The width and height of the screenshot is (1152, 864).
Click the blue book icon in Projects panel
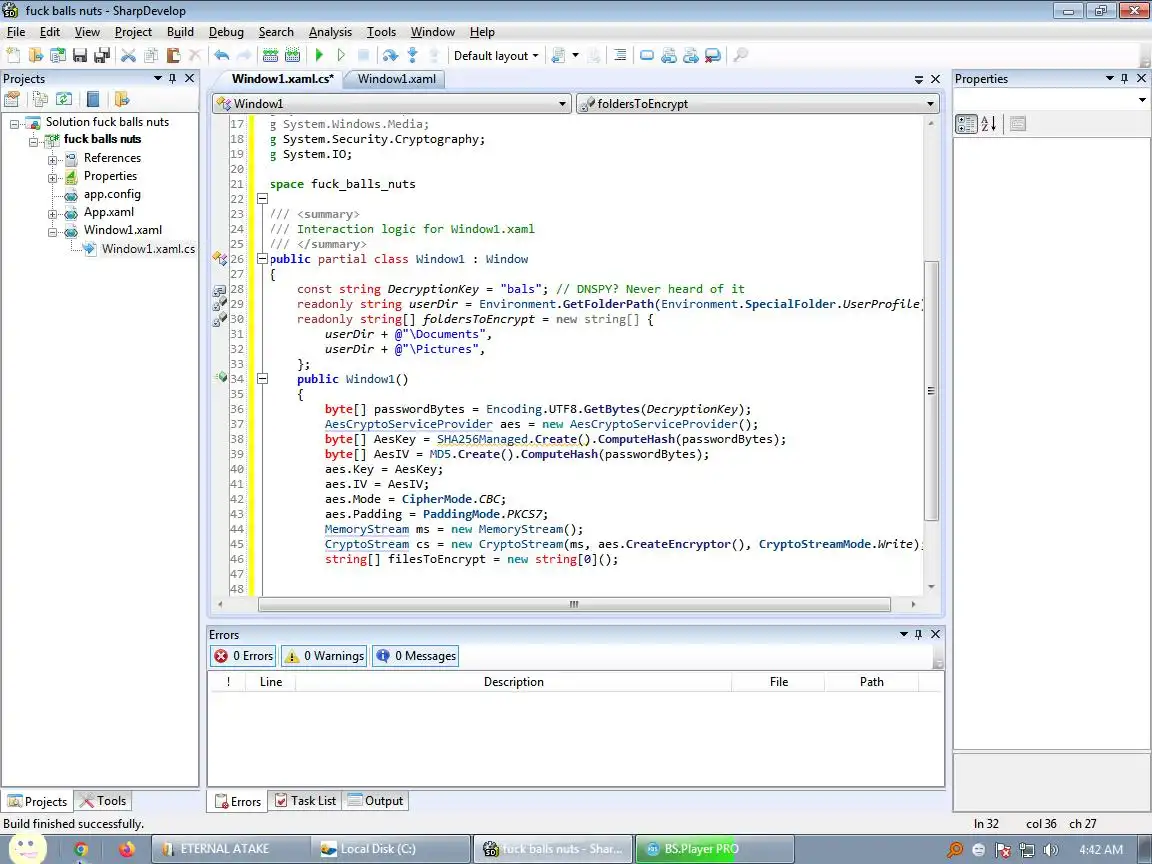(93, 99)
